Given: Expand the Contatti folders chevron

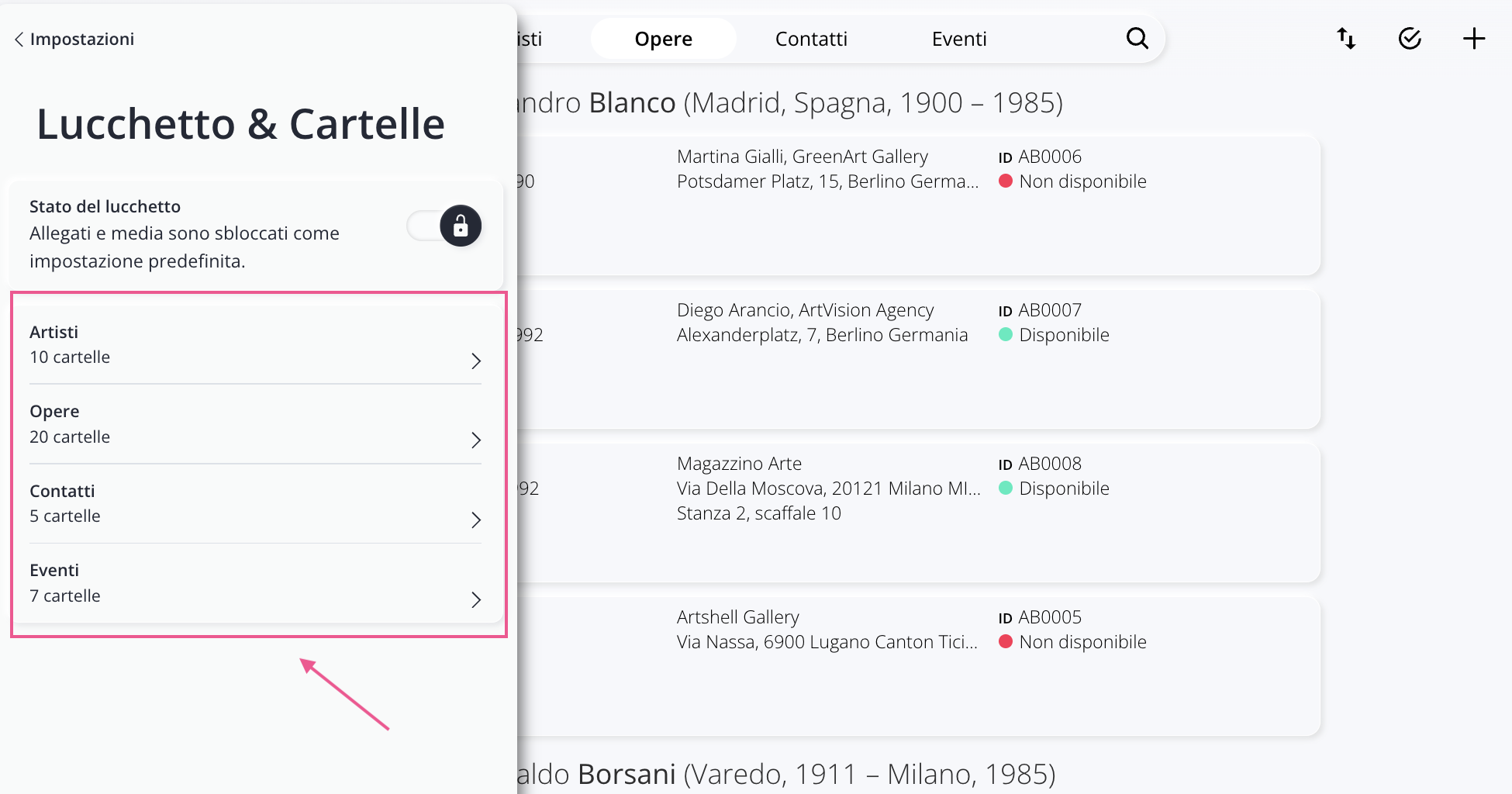Looking at the screenshot, I should (x=476, y=520).
